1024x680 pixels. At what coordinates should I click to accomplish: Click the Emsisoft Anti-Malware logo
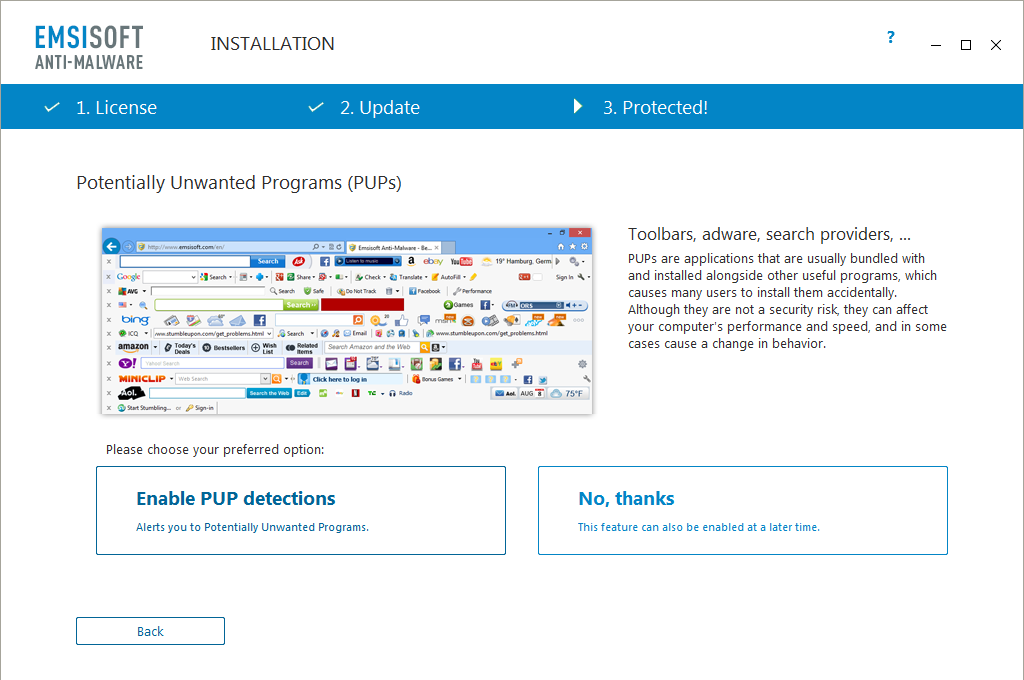point(89,47)
